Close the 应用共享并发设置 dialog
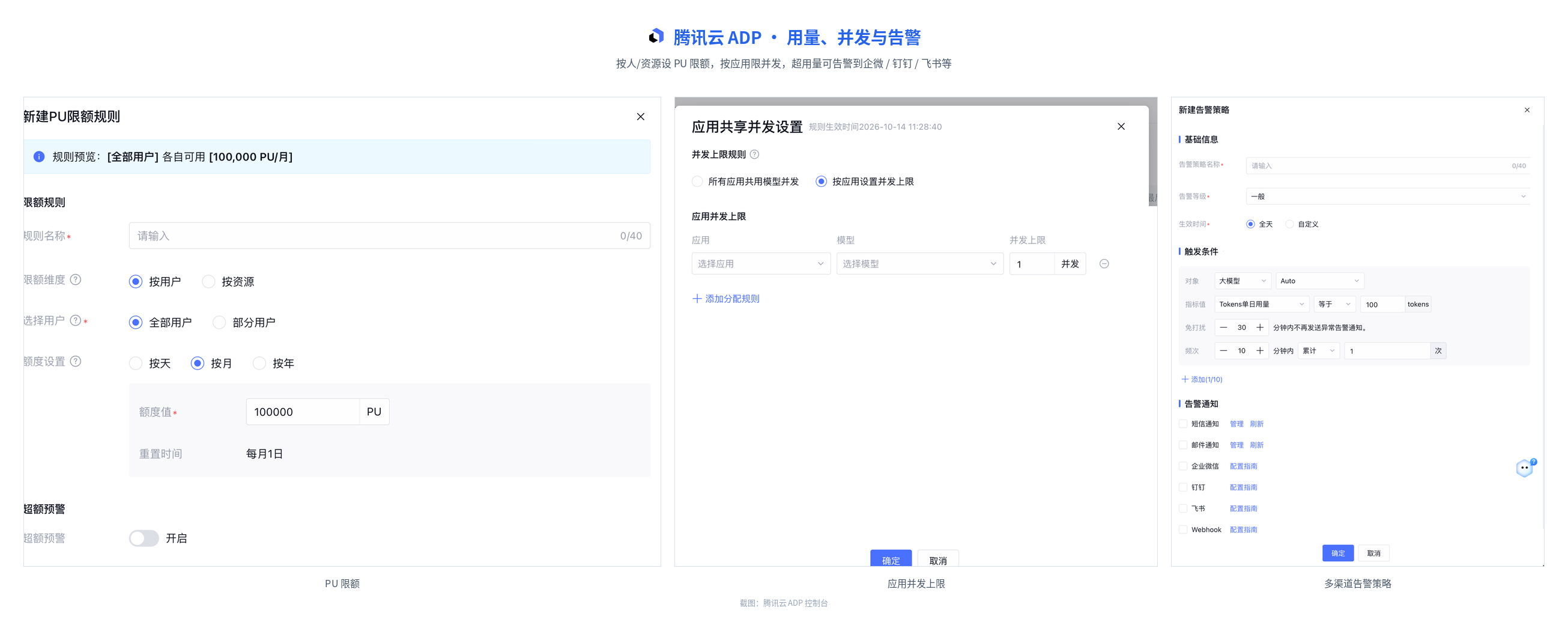The image size is (1568, 637). click(1121, 126)
